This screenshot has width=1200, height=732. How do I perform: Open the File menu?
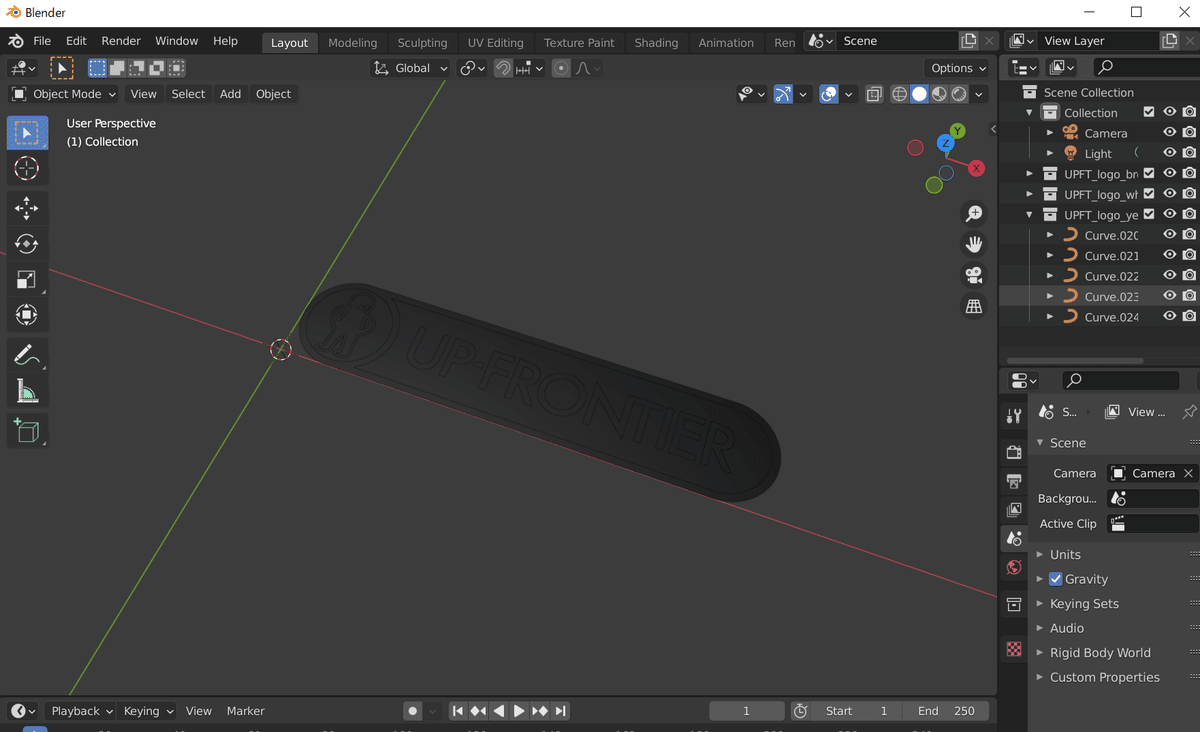pyautogui.click(x=42, y=41)
